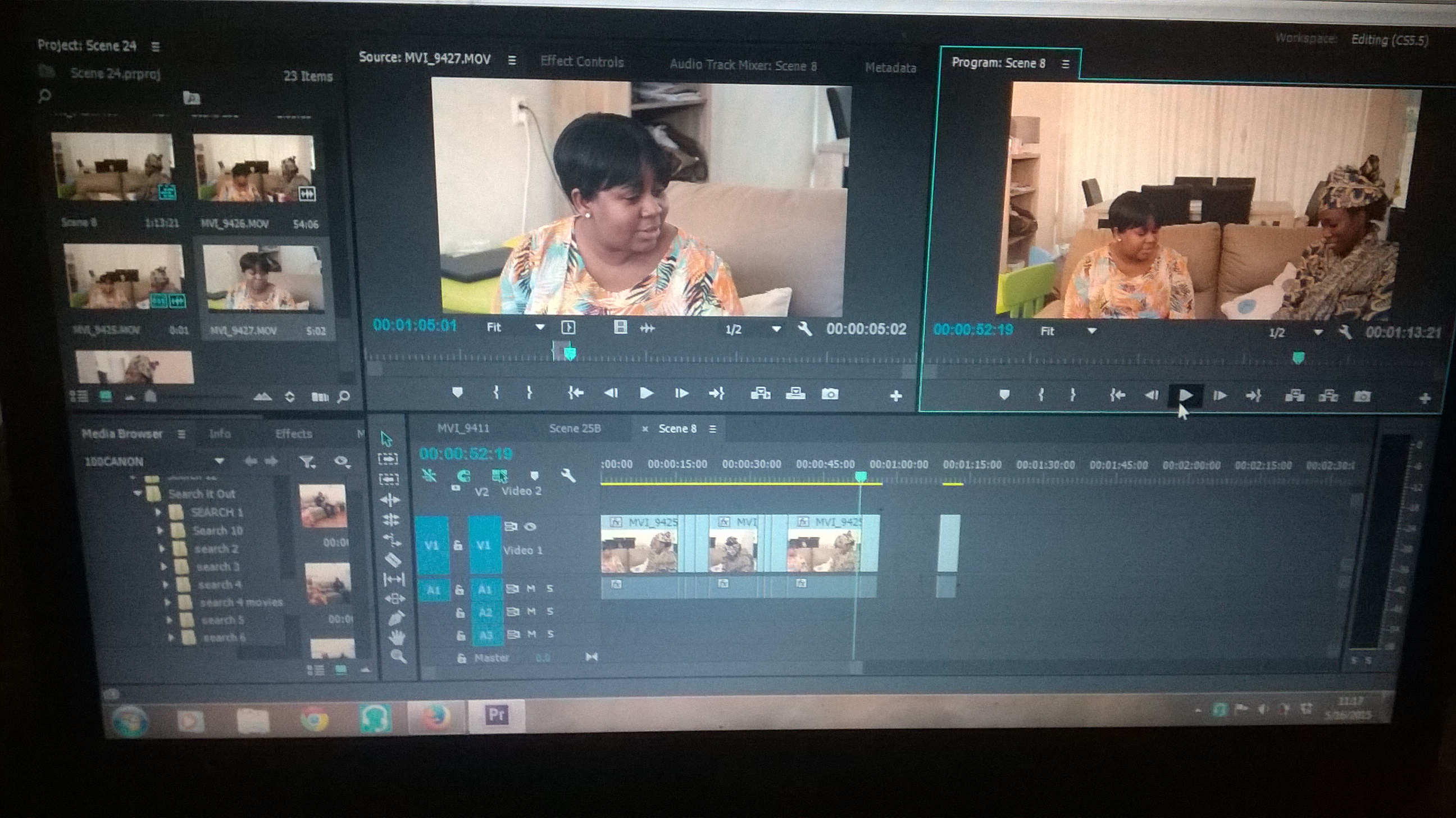This screenshot has height=818, width=1456.
Task: Click Export Frame camera icon in Source monitor
Action: point(829,394)
